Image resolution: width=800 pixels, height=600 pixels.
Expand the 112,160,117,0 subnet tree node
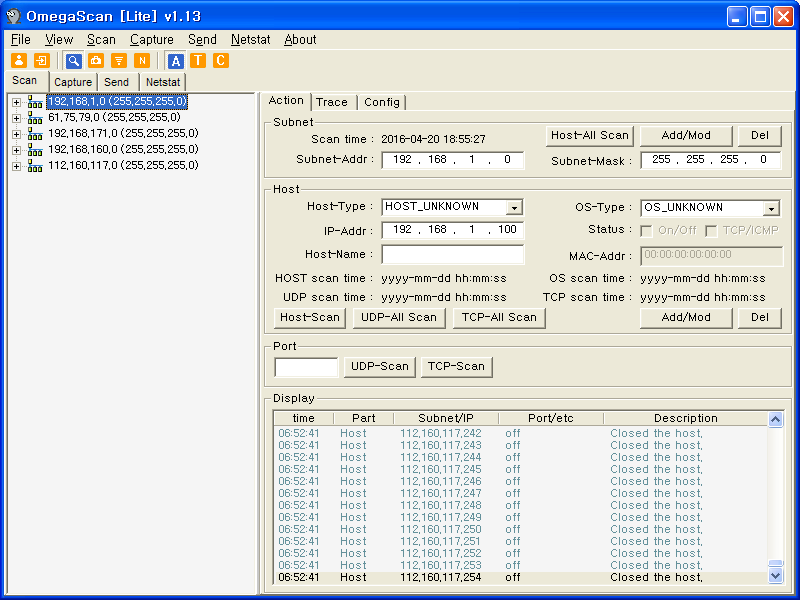(16, 166)
